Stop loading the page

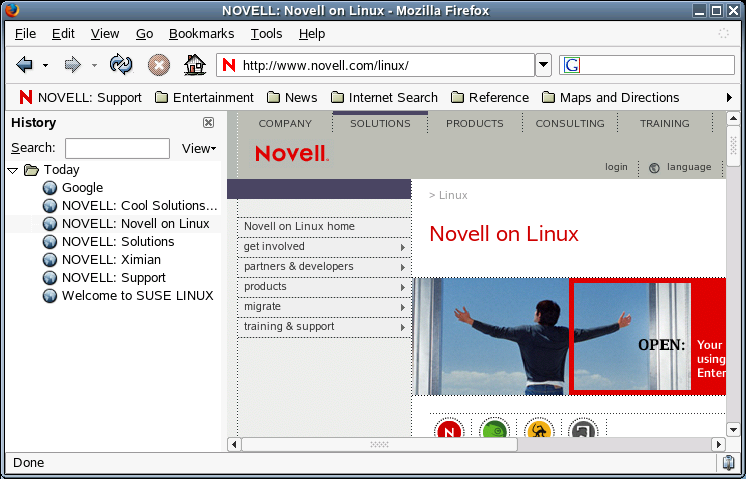pyautogui.click(x=158, y=65)
